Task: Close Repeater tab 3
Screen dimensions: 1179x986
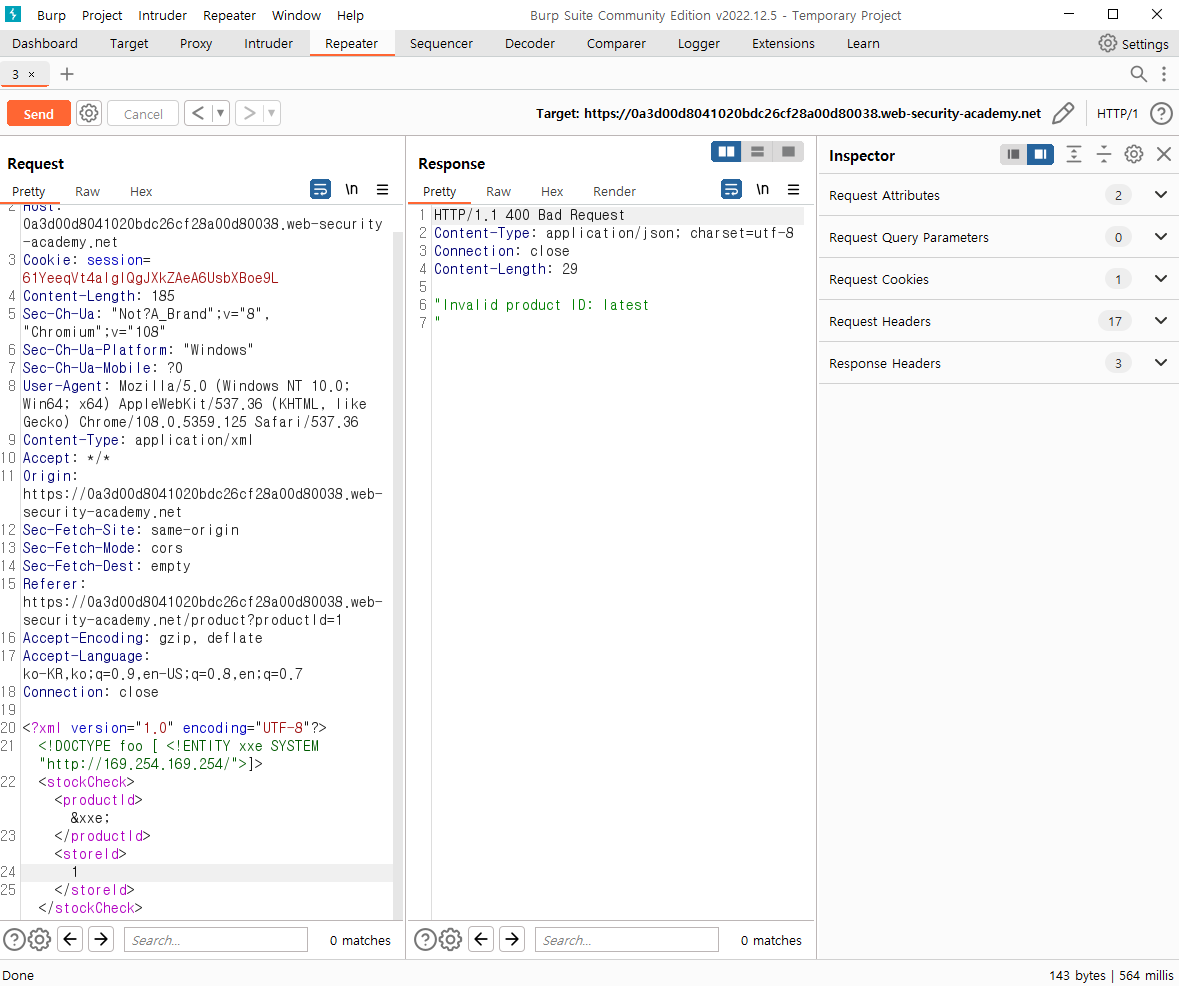Action: pyautogui.click(x=32, y=74)
